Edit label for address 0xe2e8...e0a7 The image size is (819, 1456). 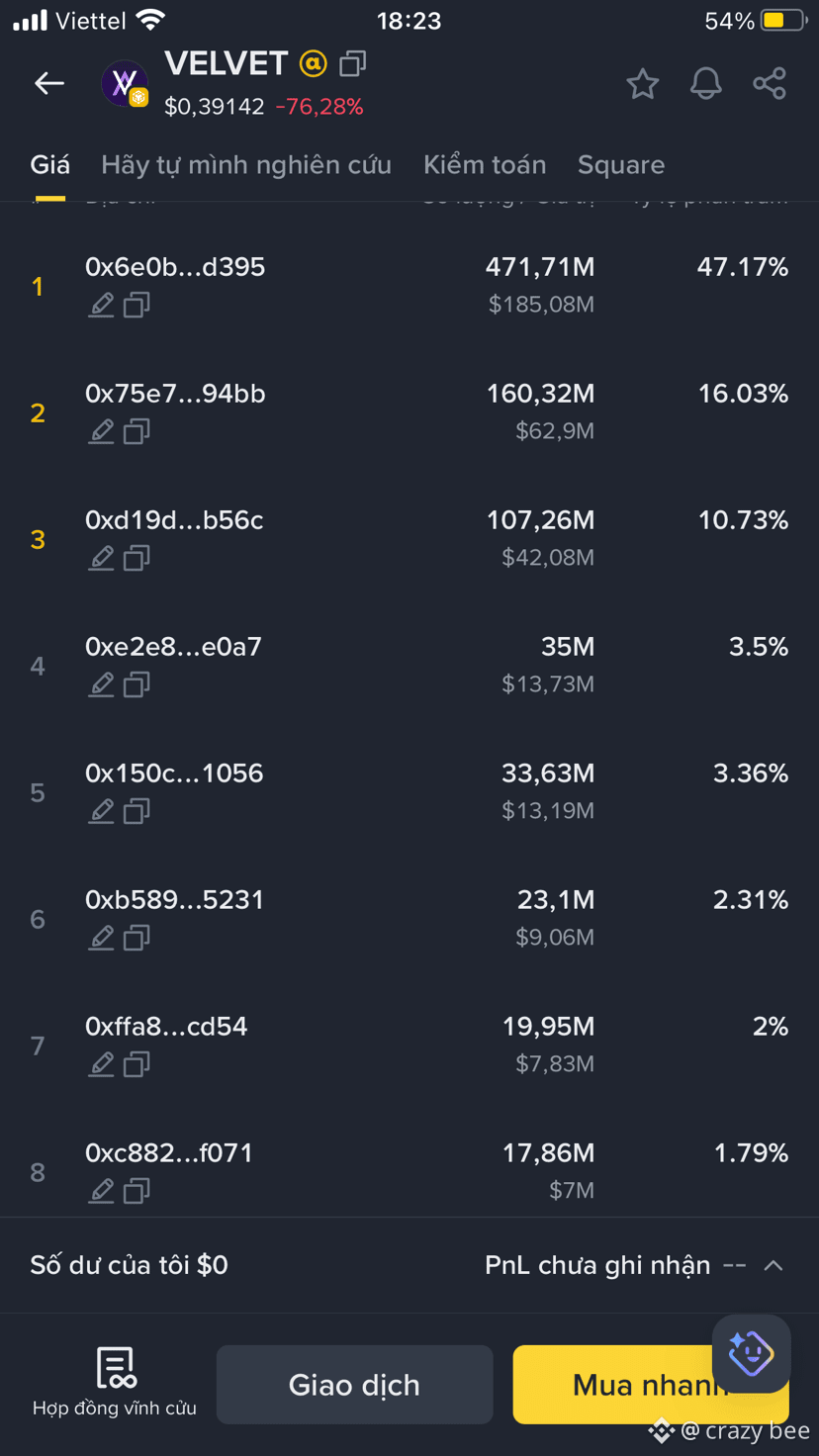tap(101, 684)
